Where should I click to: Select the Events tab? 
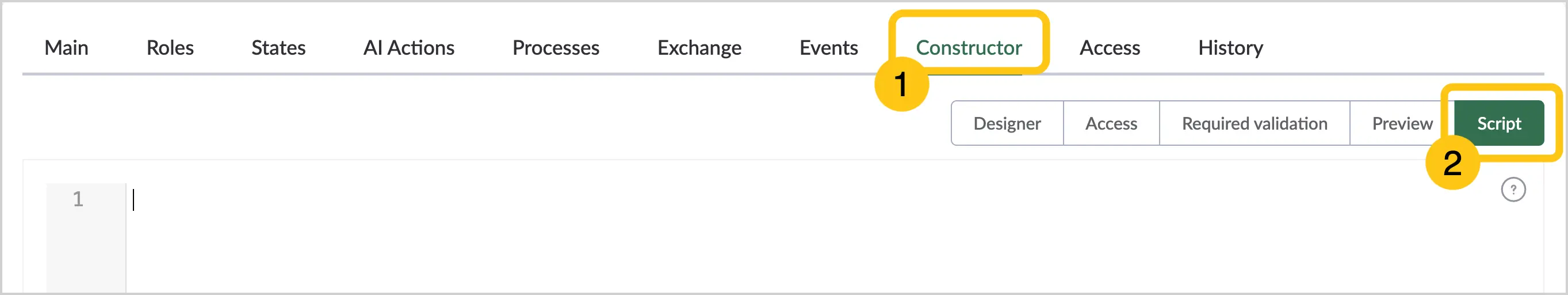828,48
